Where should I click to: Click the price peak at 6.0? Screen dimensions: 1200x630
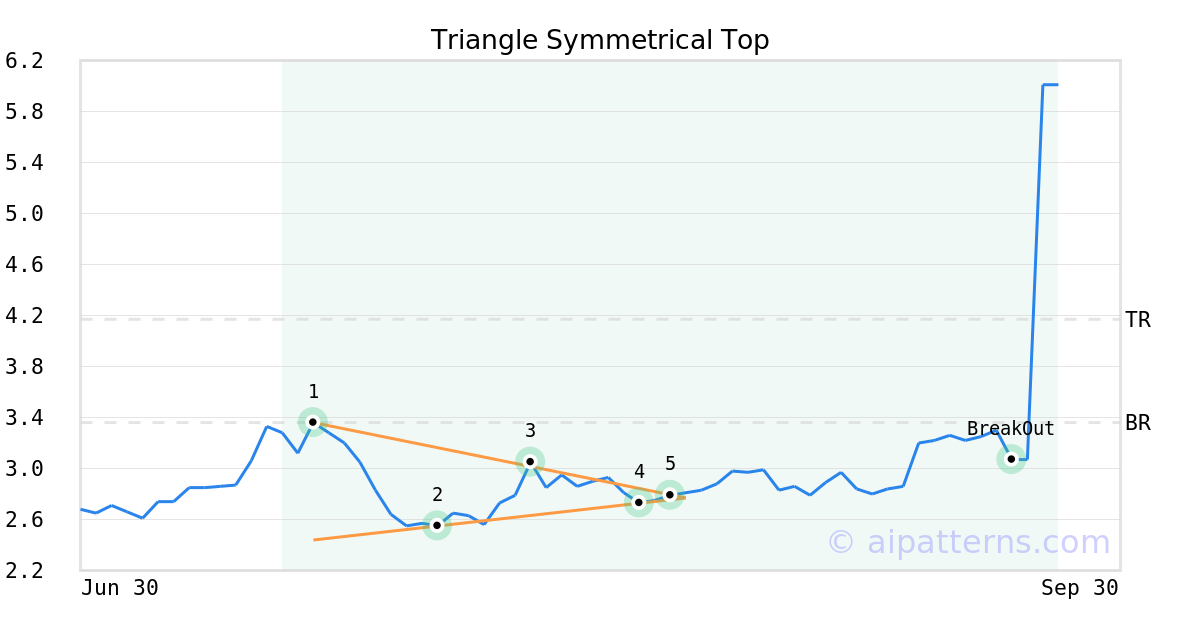pos(1049,85)
